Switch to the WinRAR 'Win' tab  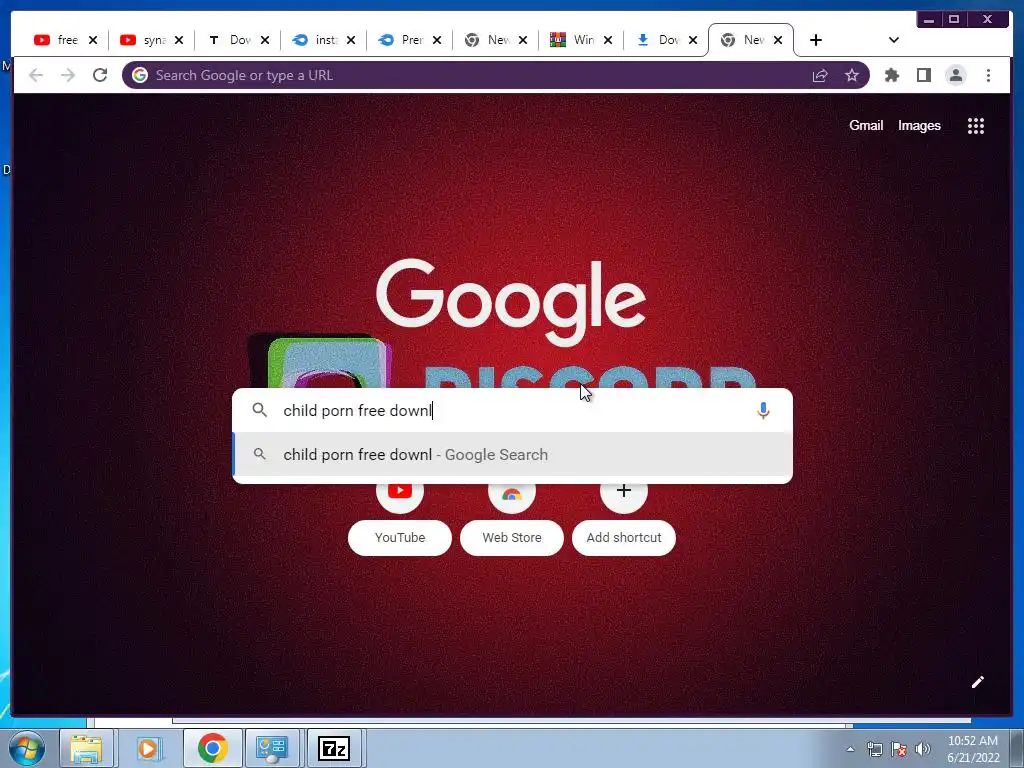[573, 40]
